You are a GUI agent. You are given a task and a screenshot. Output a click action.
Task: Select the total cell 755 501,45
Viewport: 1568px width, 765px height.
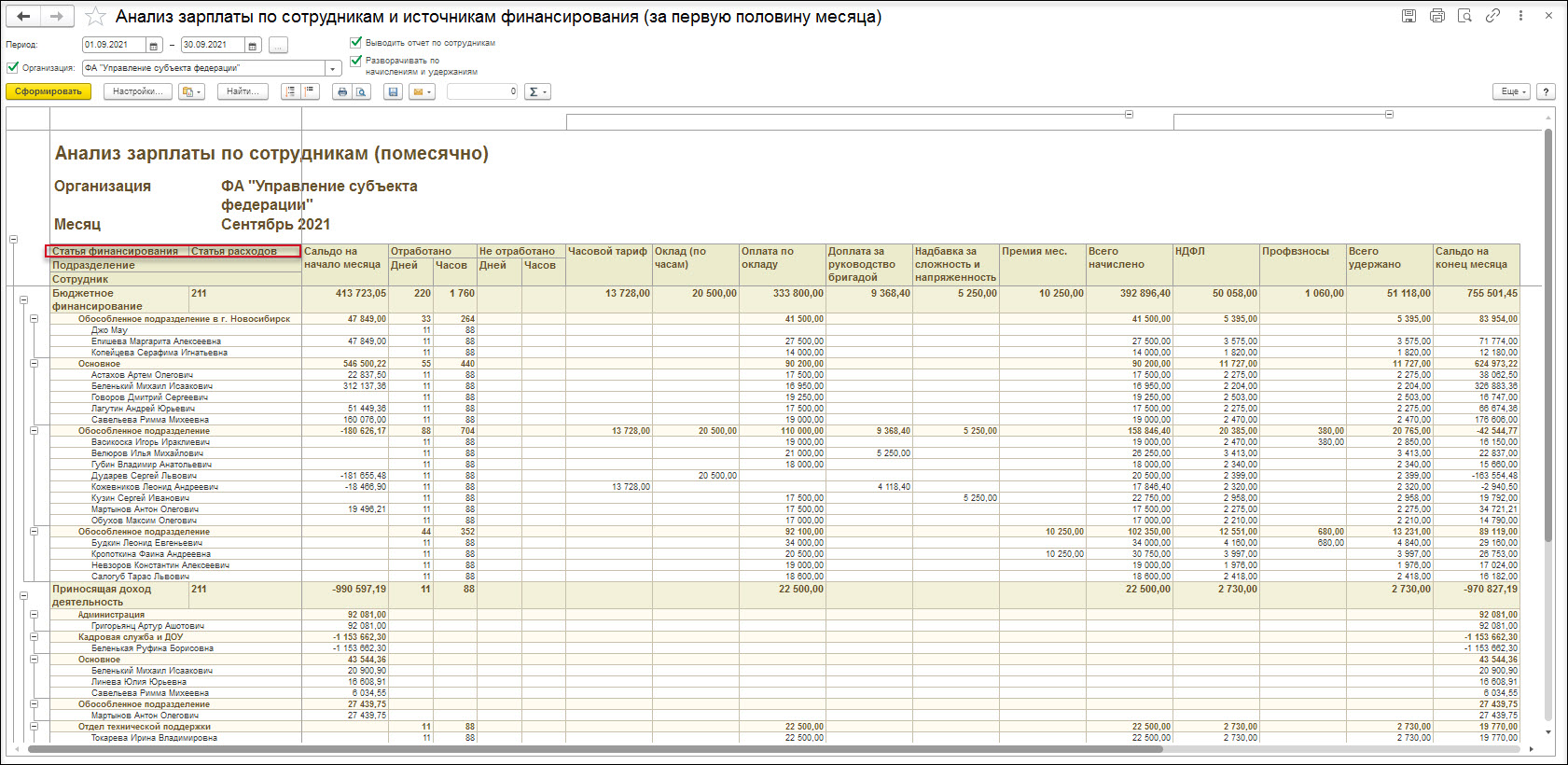pos(1477,299)
